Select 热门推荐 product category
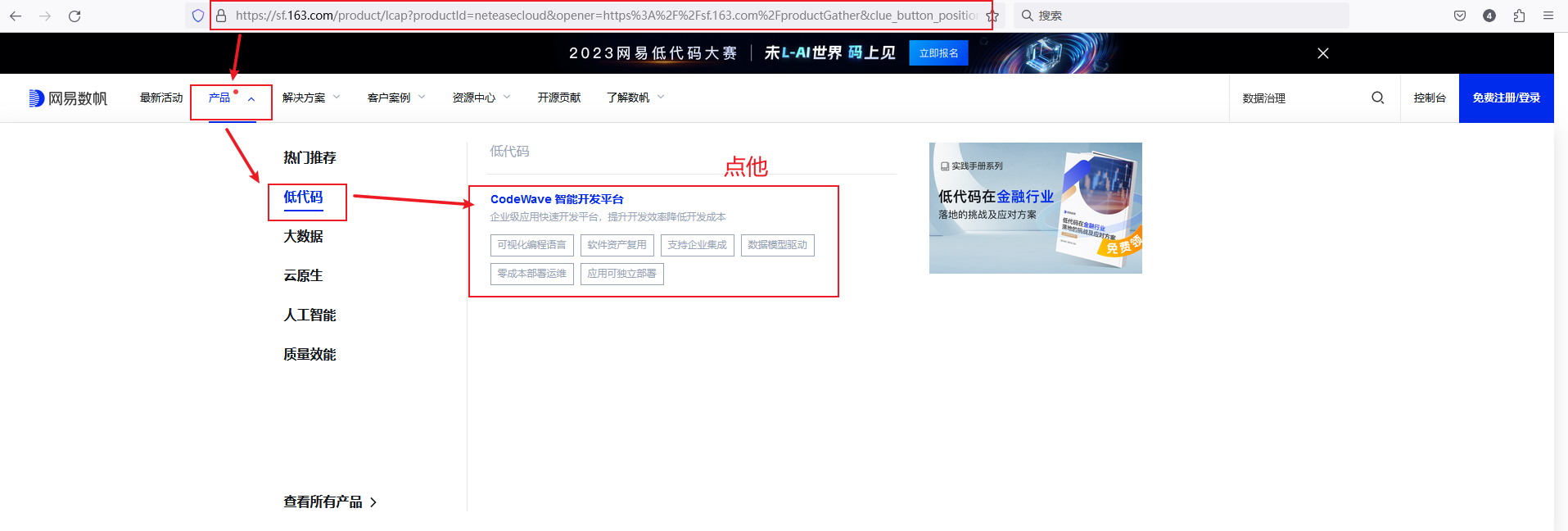 click(x=310, y=157)
